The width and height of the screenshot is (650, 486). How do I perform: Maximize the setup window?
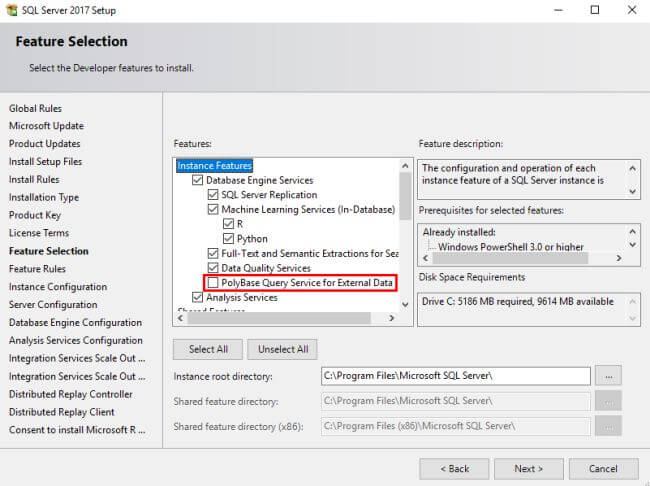(x=595, y=10)
